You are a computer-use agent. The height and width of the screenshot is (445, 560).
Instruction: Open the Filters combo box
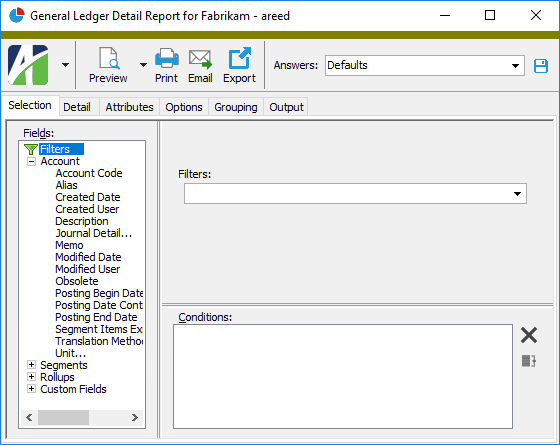pyautogui.click(x=355, y=194)
